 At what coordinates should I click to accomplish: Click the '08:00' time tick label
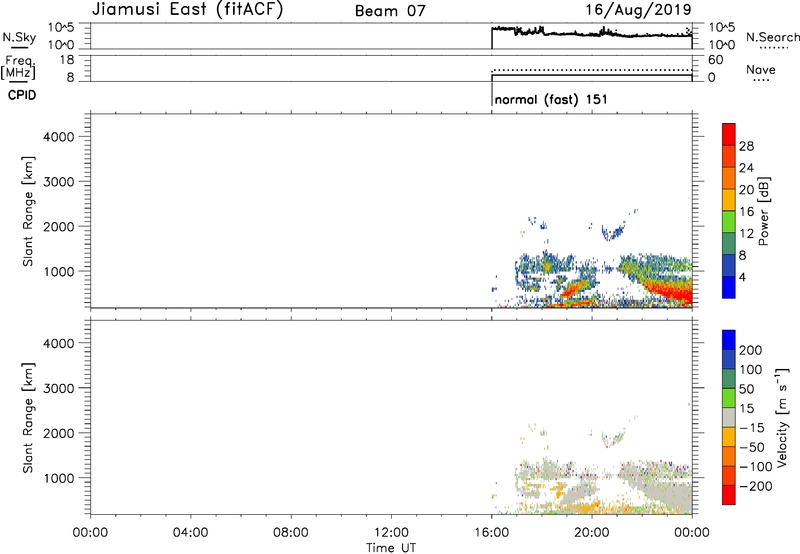291,533
